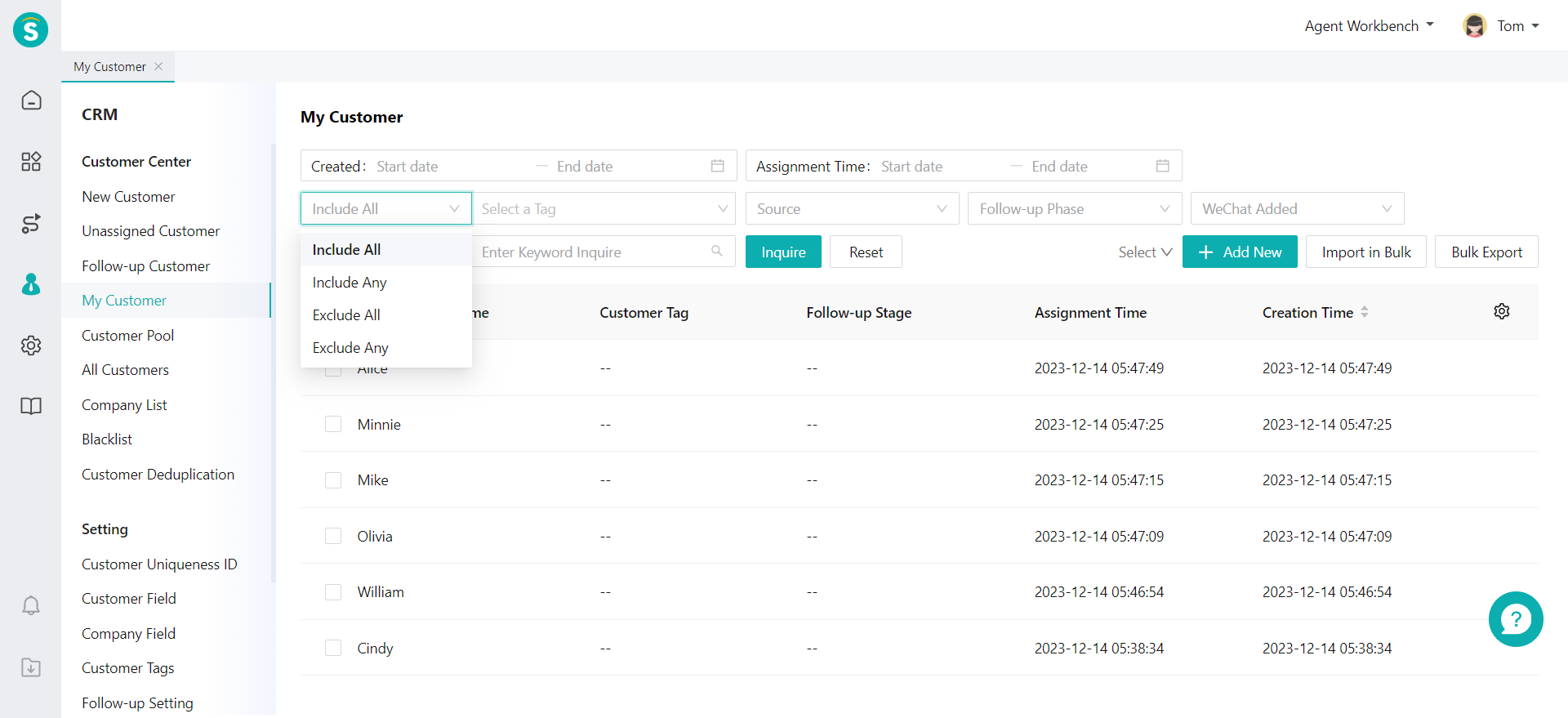Open the Select a Tag dropdown
Image resolution: width=1568 pixels, height=718 pixels.
tap(604, 208)
